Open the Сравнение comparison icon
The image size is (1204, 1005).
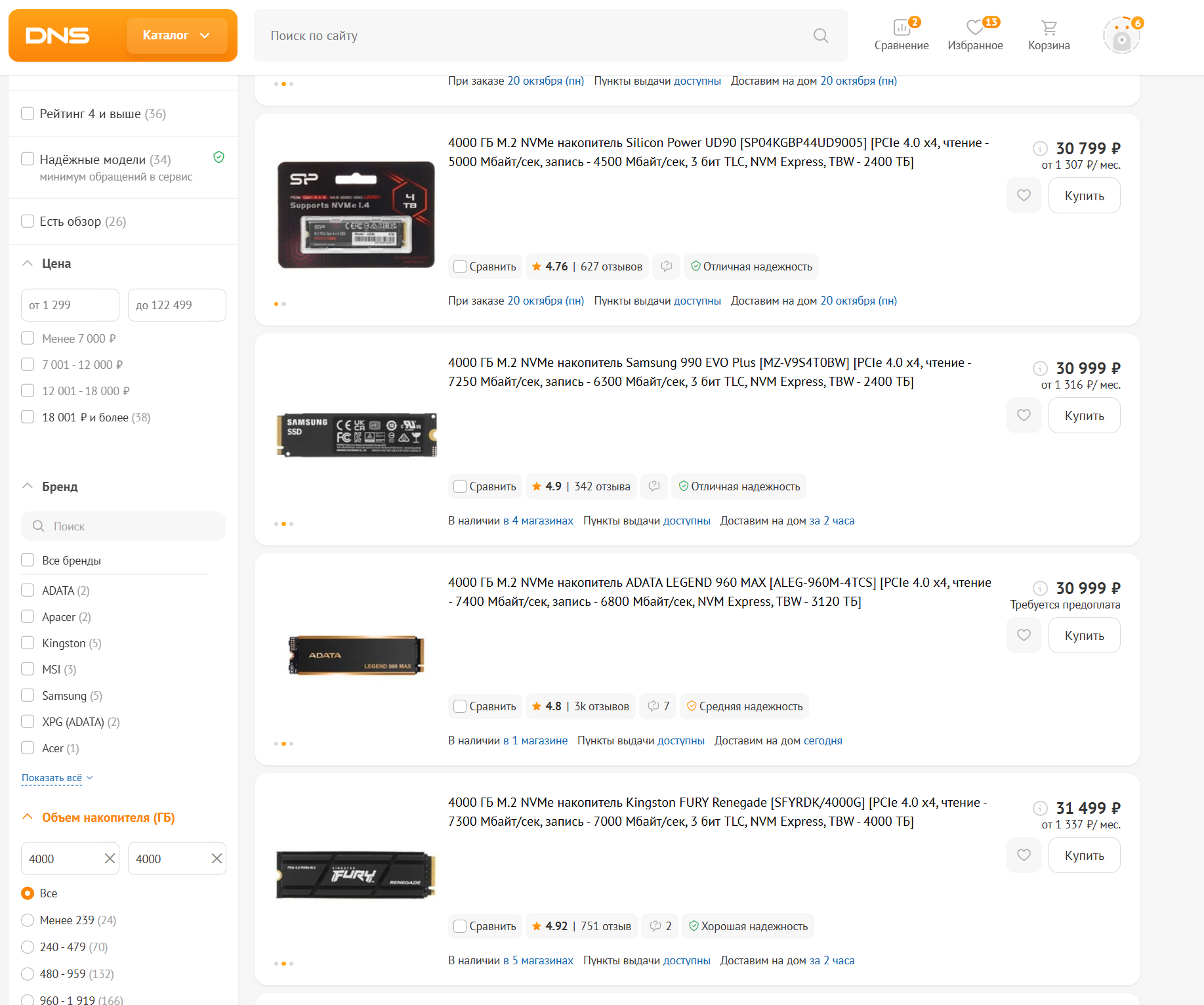click(x=902, y=35)
